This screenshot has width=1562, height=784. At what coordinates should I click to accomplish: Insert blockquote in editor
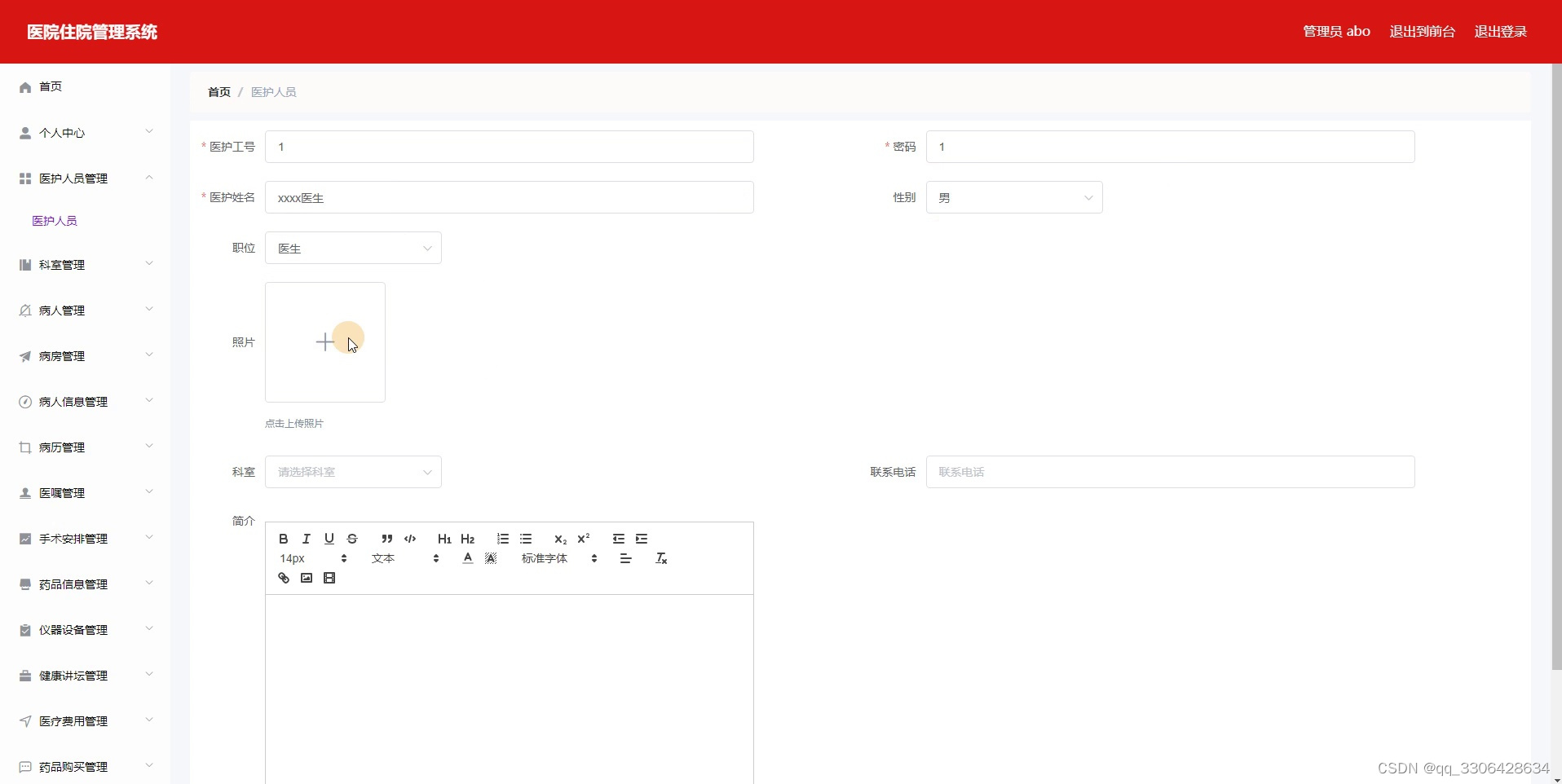(x=387, y=539)
